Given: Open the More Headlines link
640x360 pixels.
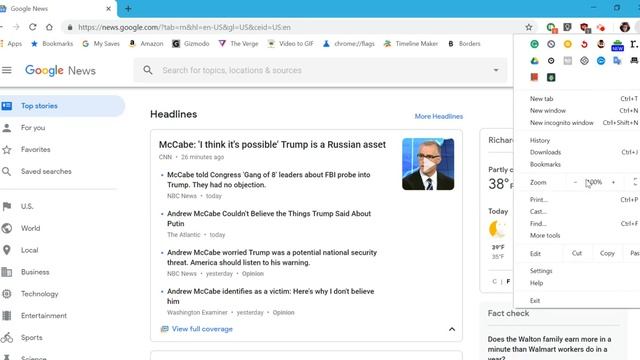Looking at the screenshot, I should [x=439, y=116].
